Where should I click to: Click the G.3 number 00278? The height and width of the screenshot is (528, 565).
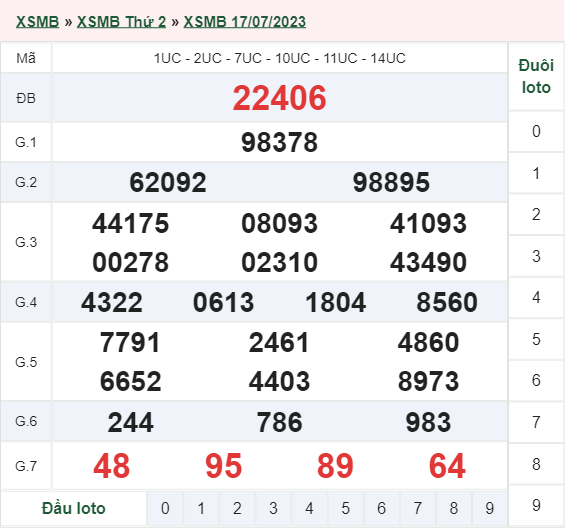point(130,262)
